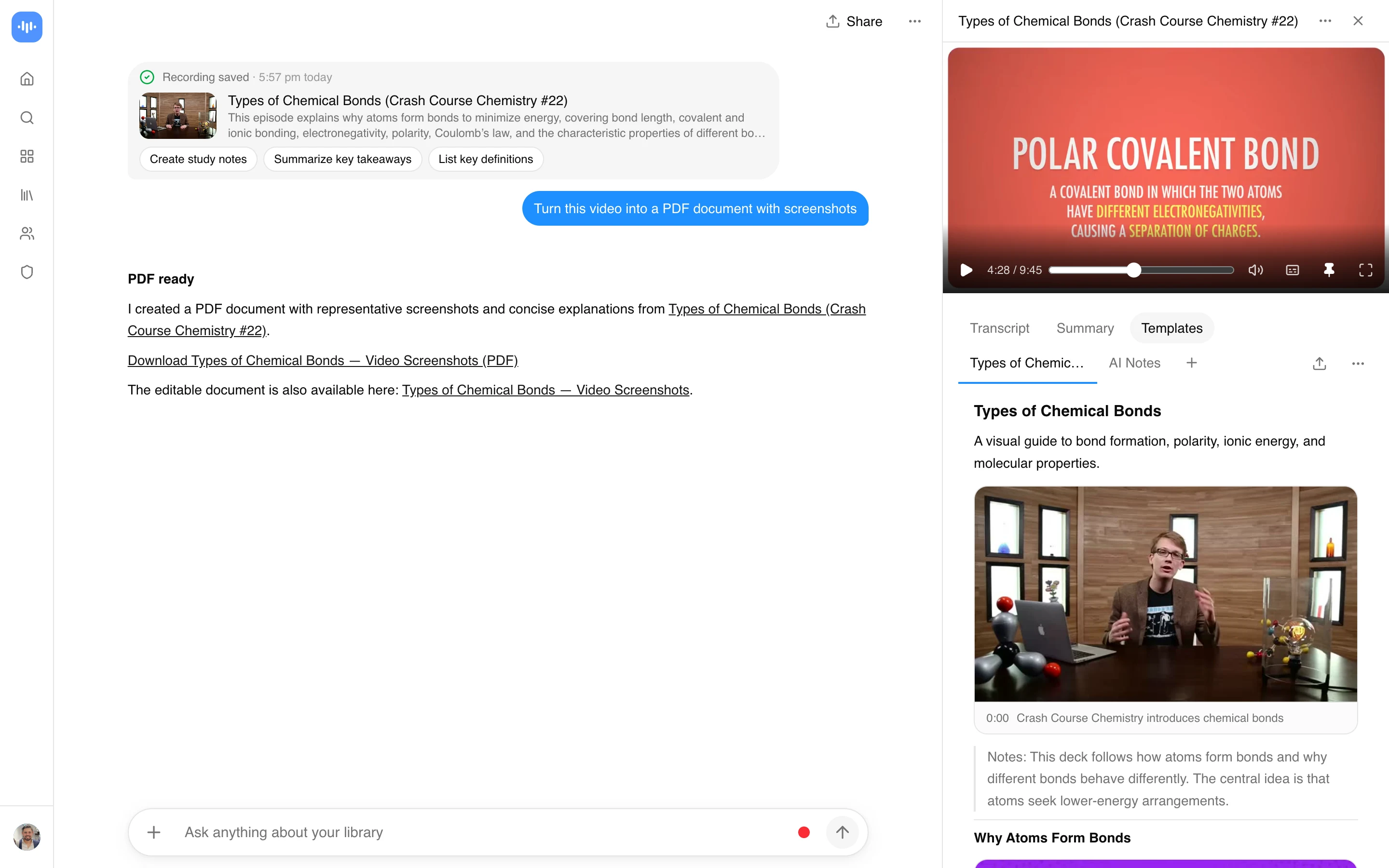
Task: Open the video panel more options menu
Action: (1325, 21)
